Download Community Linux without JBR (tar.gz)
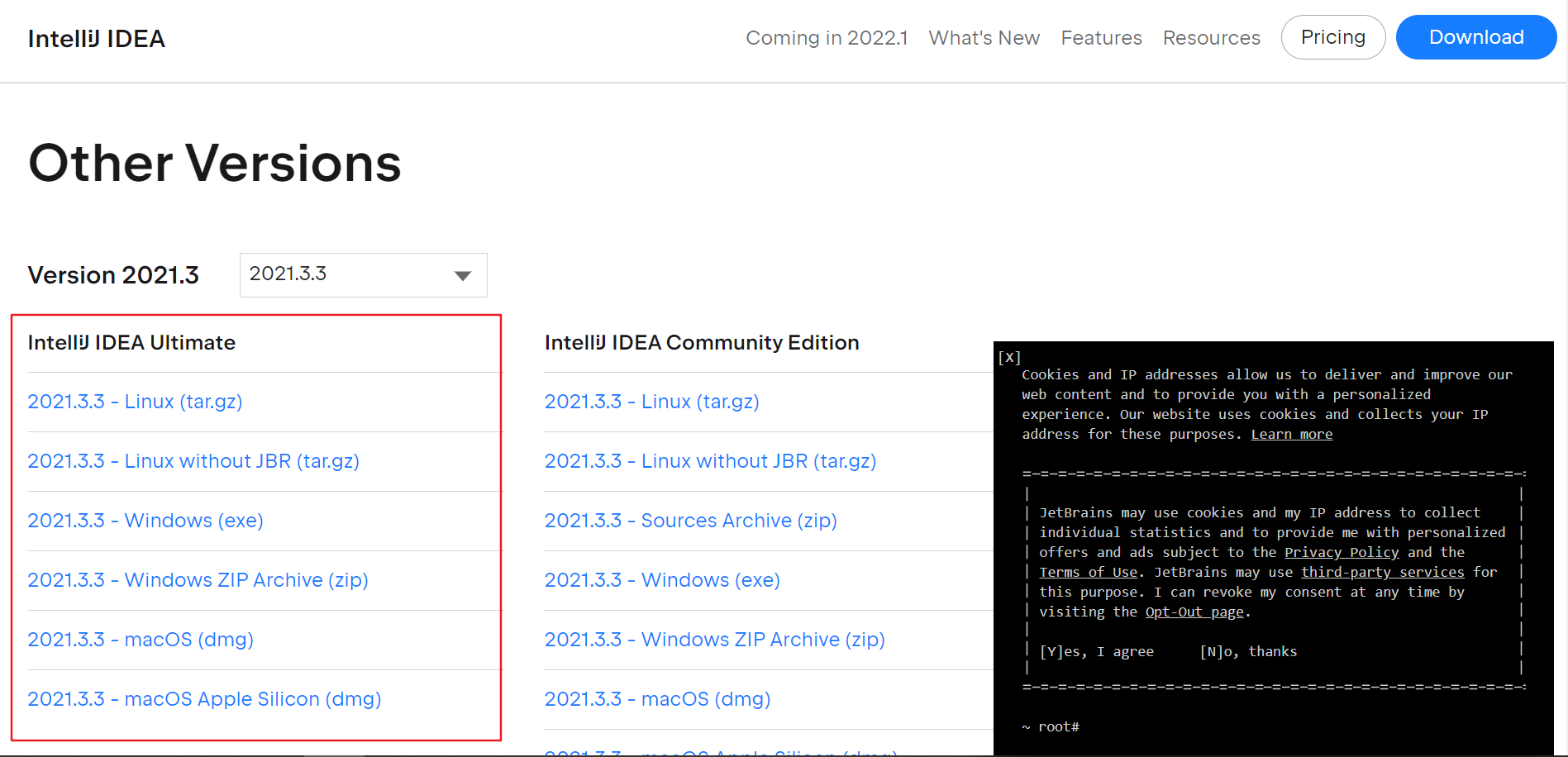 [x=711, y=461]
